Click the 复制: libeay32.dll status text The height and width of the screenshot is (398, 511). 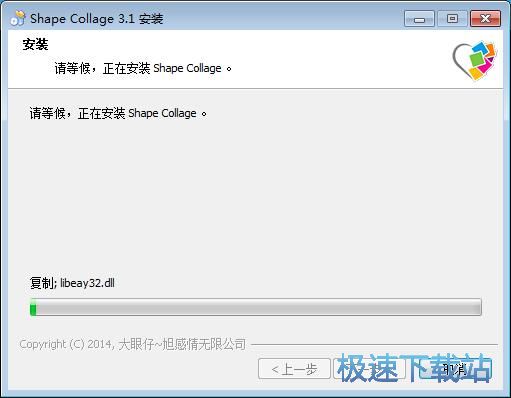point(72,283)
